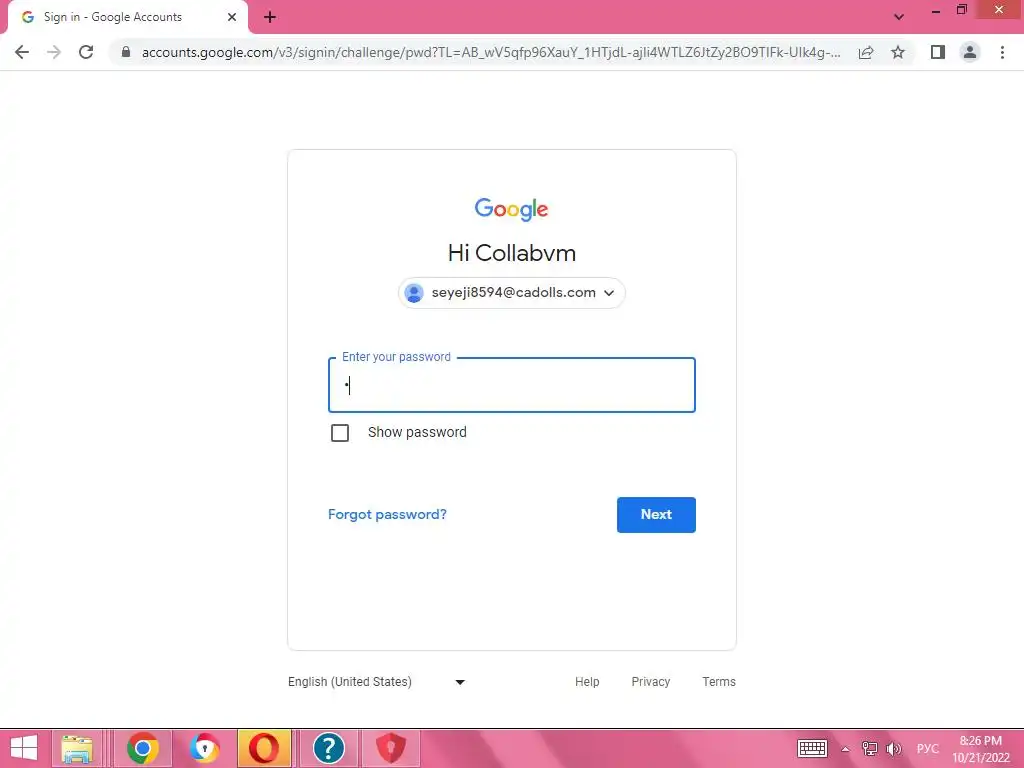Viewport: 1024px width, 768px height.
Task: Switch account seyeji8594@cadolls.com chip
Action: tap(511, 293)
